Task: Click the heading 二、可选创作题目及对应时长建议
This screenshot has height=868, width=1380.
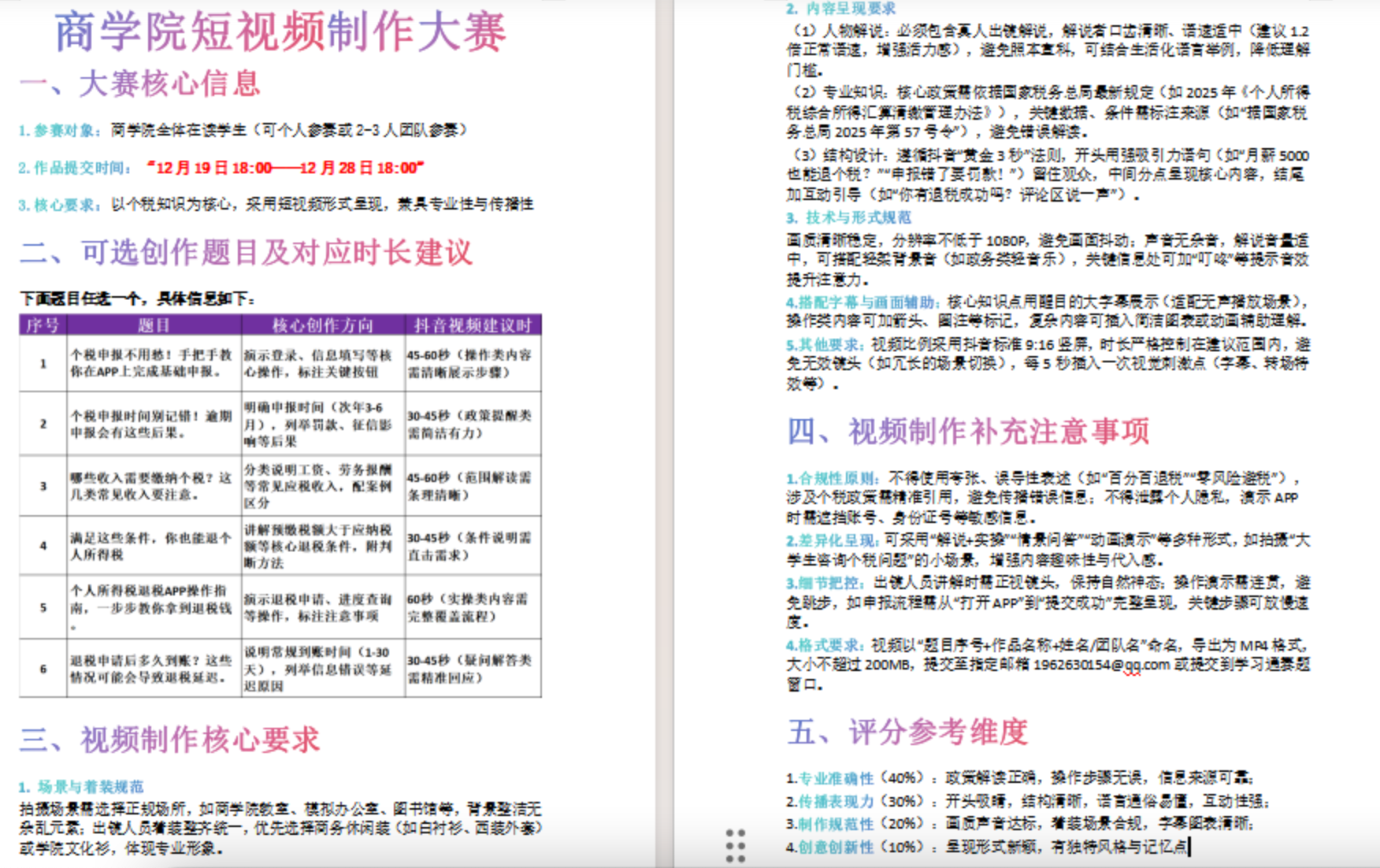Action: pos(247,253)
